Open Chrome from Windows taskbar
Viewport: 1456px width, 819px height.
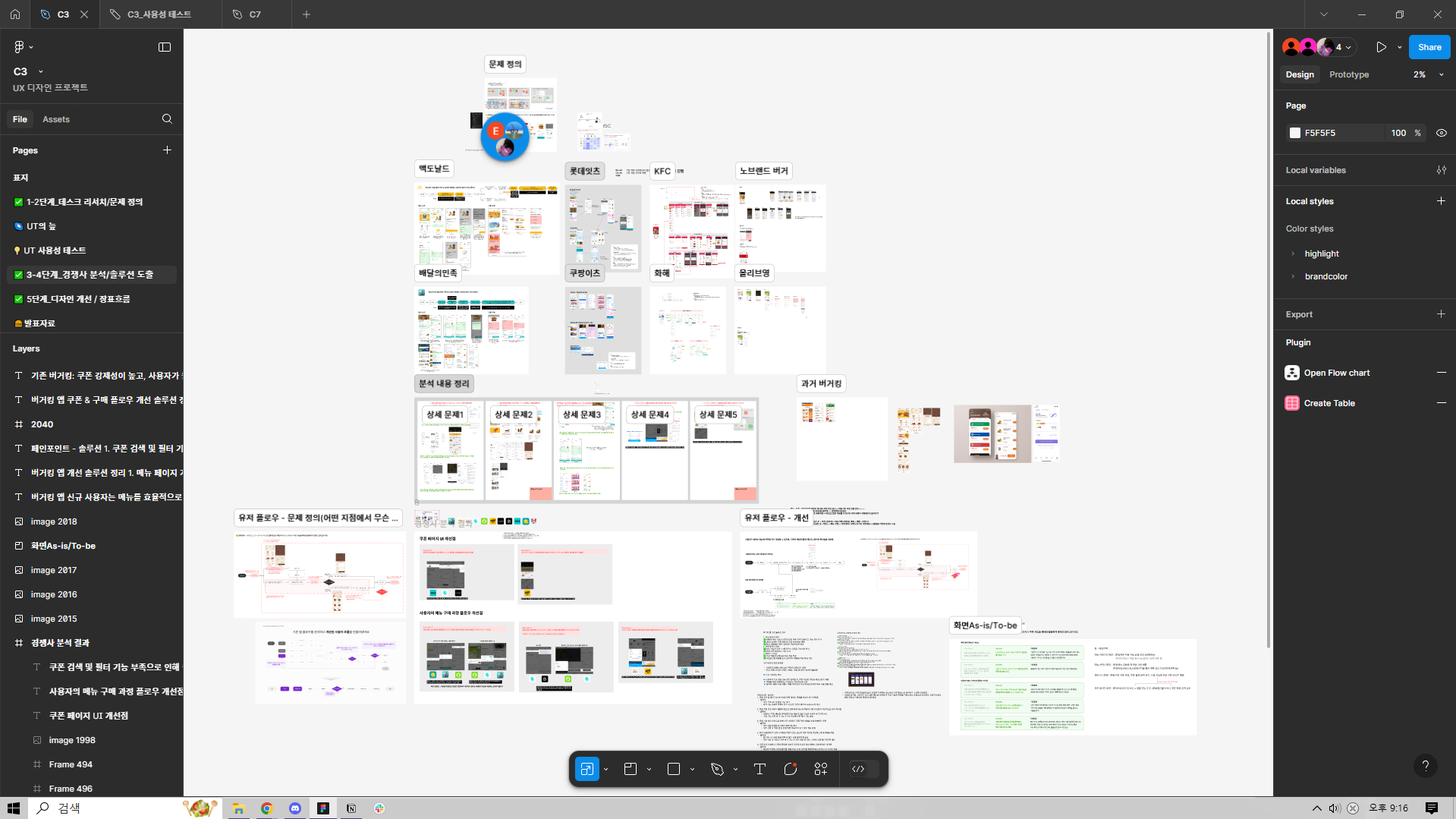[266, 808]
